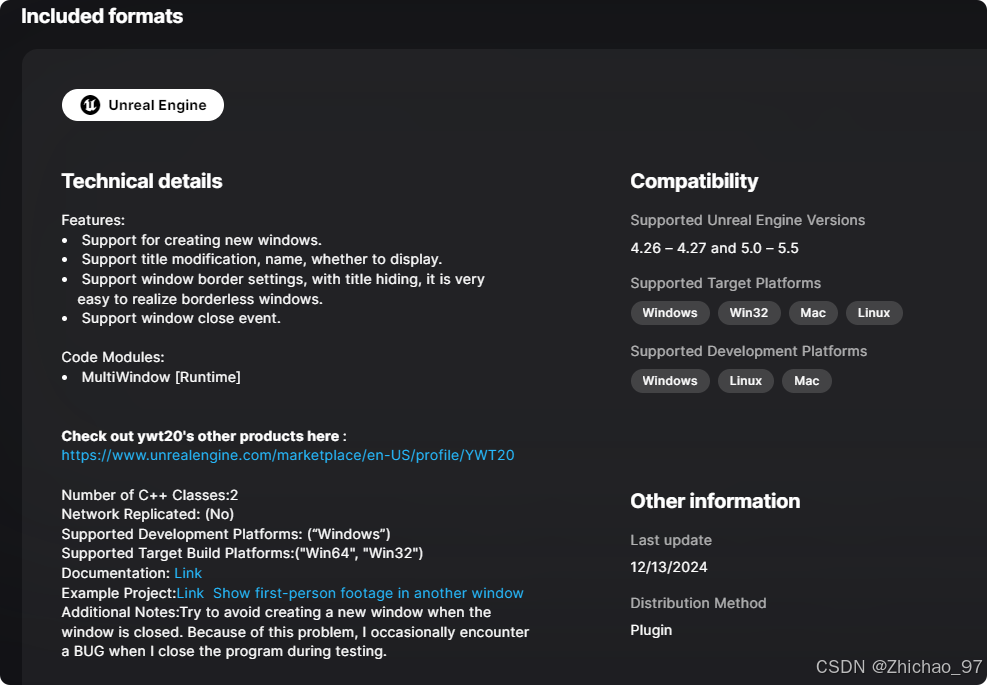Click the 'Additional Notes' paragraph
Viewport: 987px width, 685px height.
pos(295,631)
